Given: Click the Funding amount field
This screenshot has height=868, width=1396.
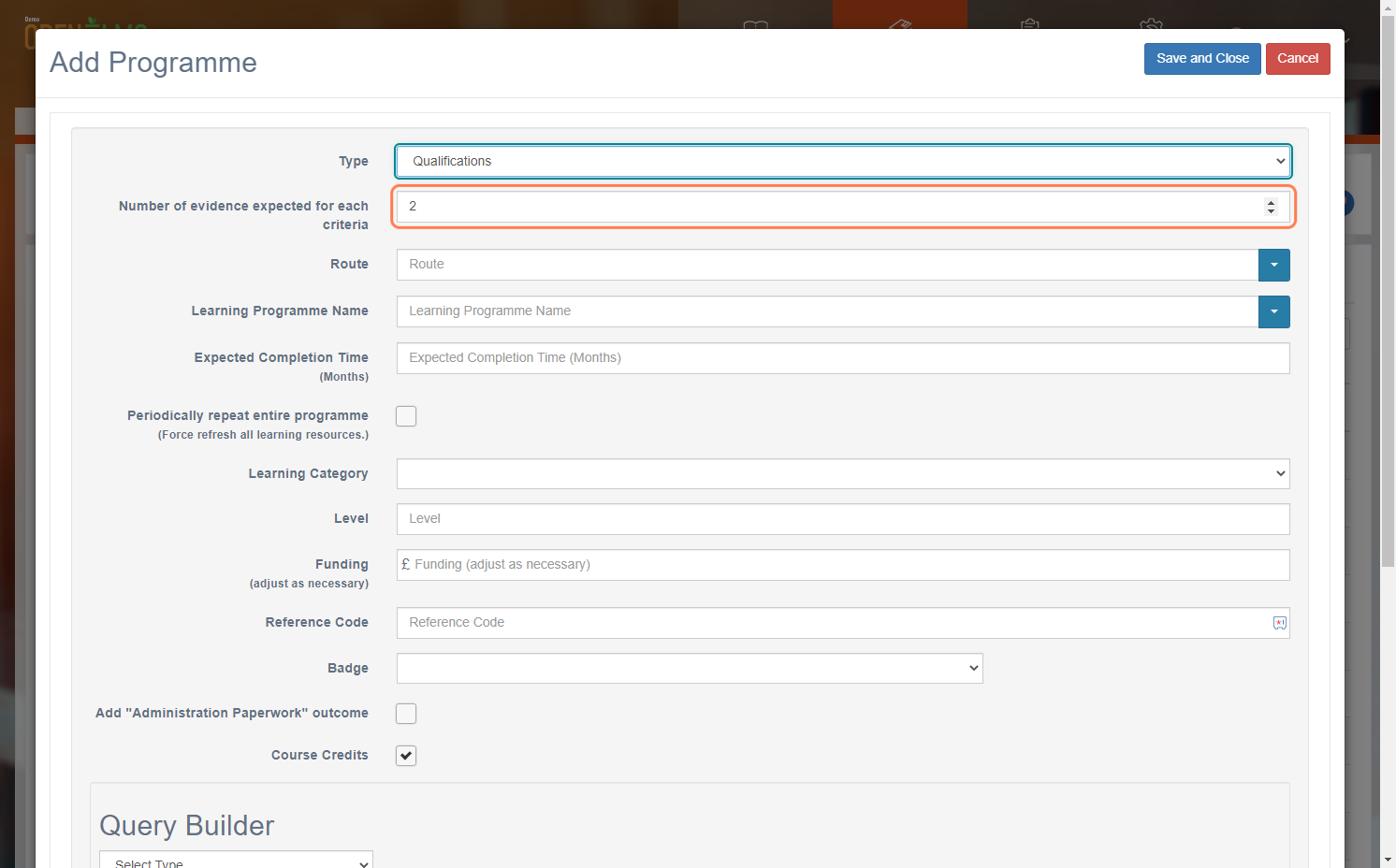Looking at the screenshot, I should (x=843, y=565).
